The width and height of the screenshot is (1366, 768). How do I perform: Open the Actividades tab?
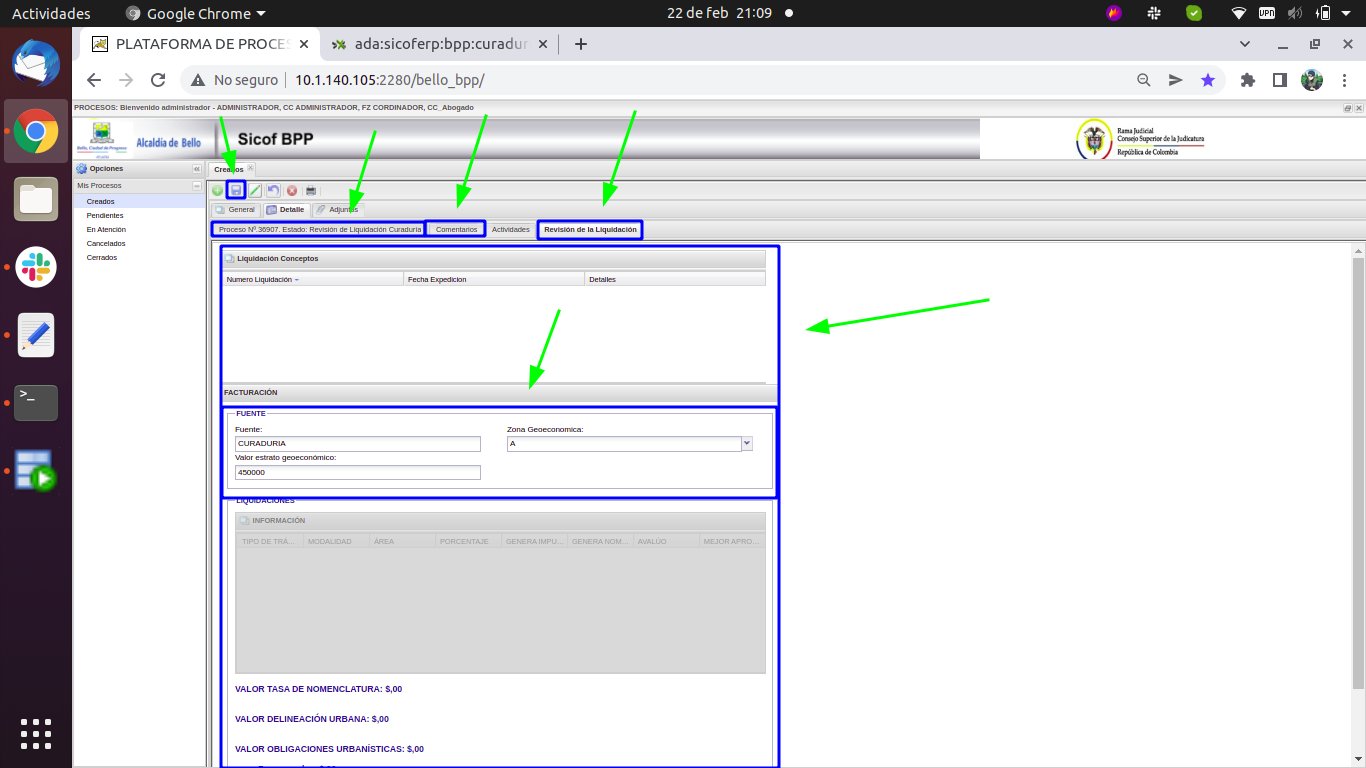click(510, 229)
